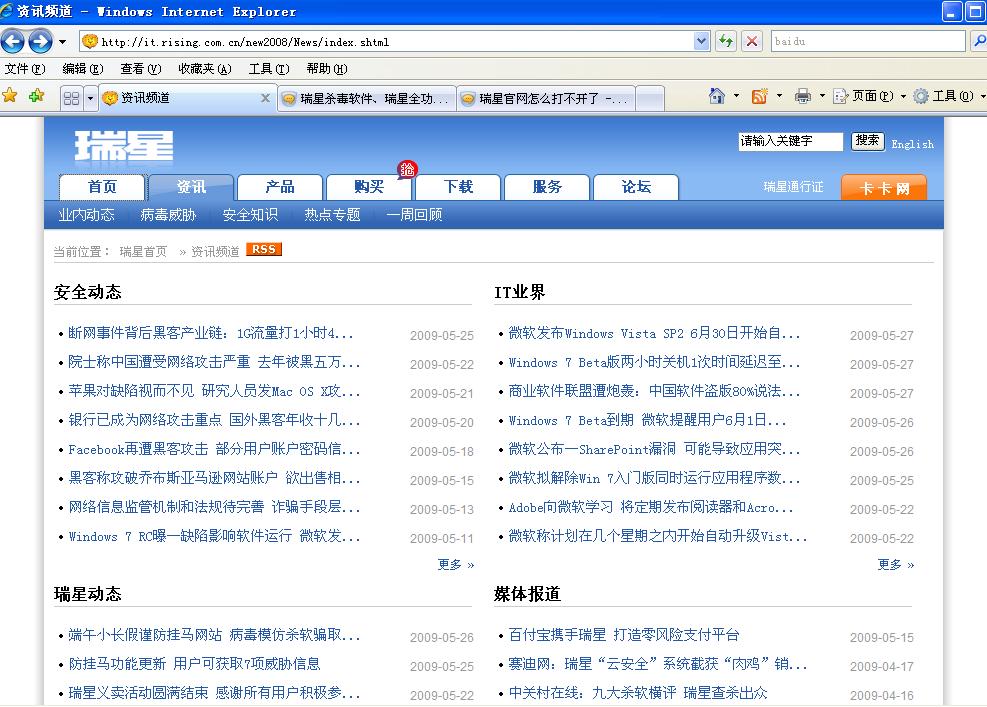
Task: Click the Add to Favorites icon
Action: tap(37, 96)
